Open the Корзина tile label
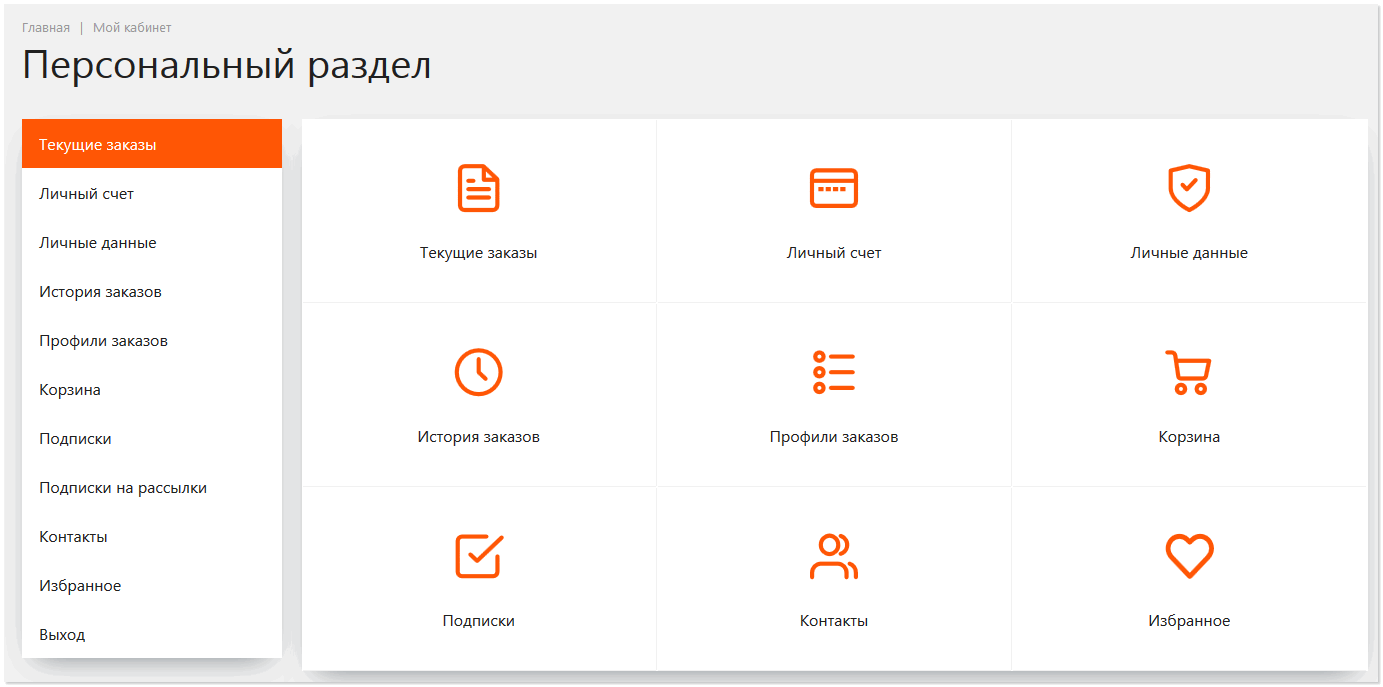 (x=1189, y=437)
